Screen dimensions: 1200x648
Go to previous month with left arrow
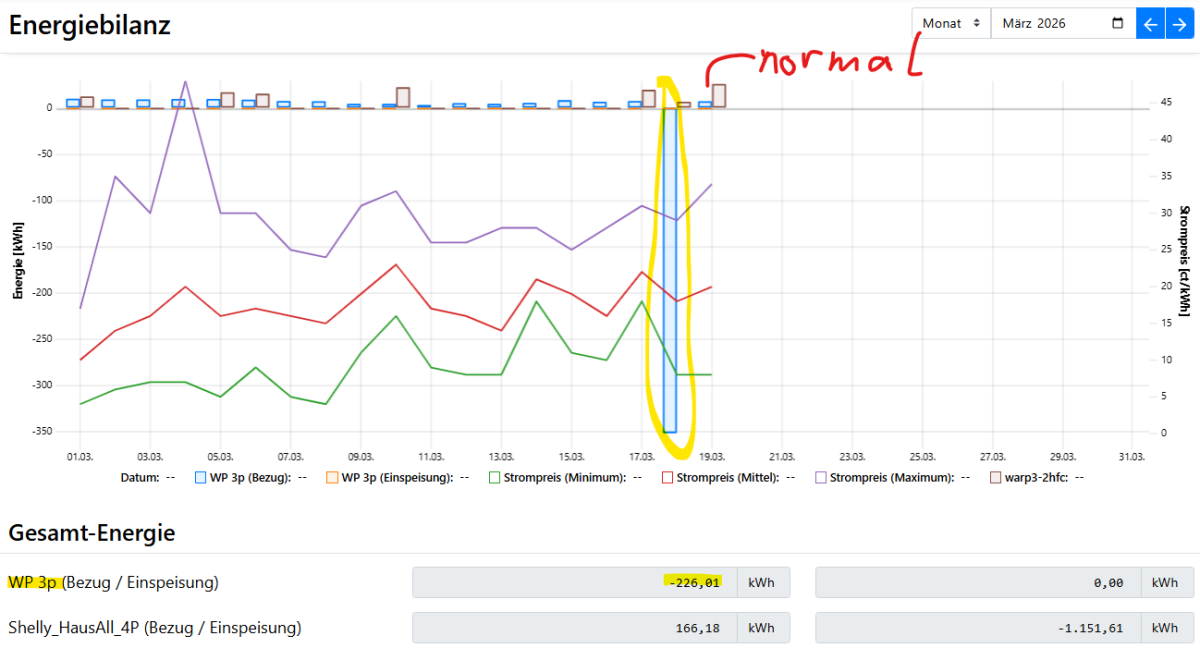[x=1150, y=24]
